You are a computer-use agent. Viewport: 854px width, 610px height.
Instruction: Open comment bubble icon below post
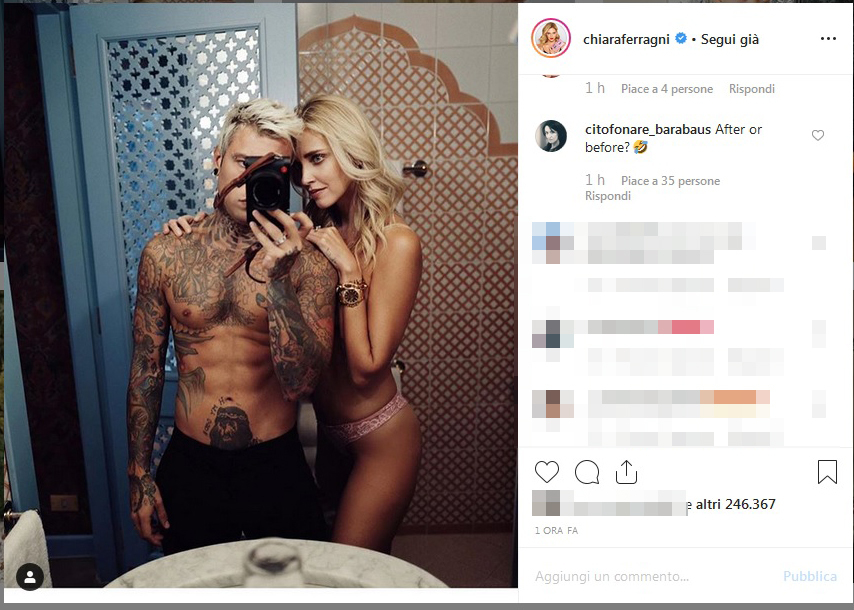tap(587, 472)
